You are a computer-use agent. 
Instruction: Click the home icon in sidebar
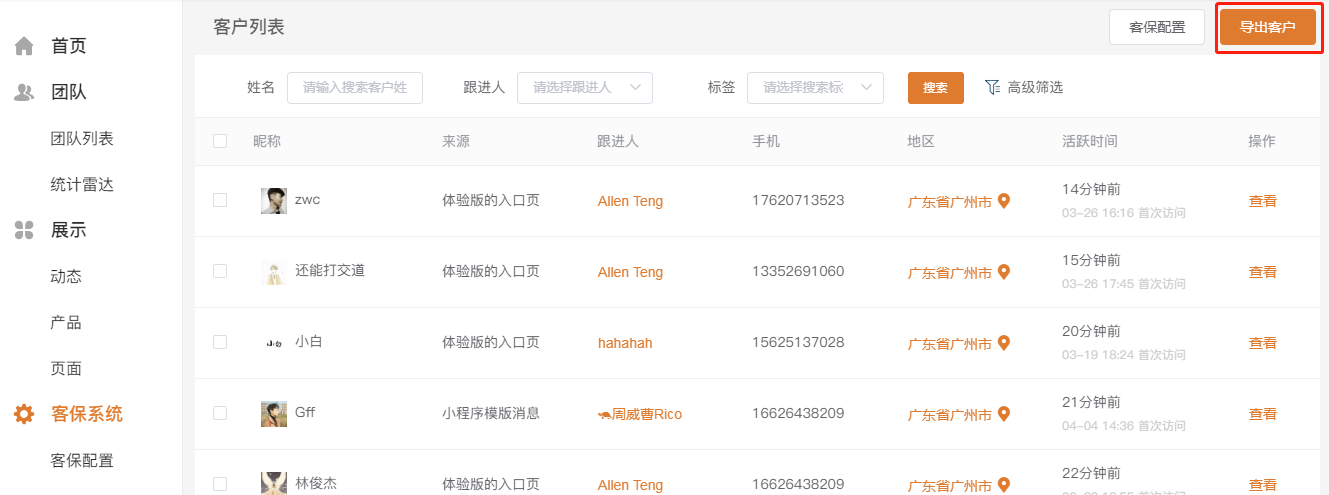coord(24,46)
